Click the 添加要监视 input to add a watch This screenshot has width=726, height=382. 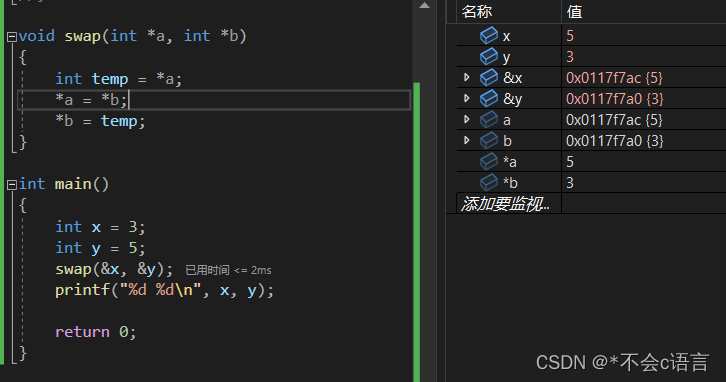coord(509,203)
